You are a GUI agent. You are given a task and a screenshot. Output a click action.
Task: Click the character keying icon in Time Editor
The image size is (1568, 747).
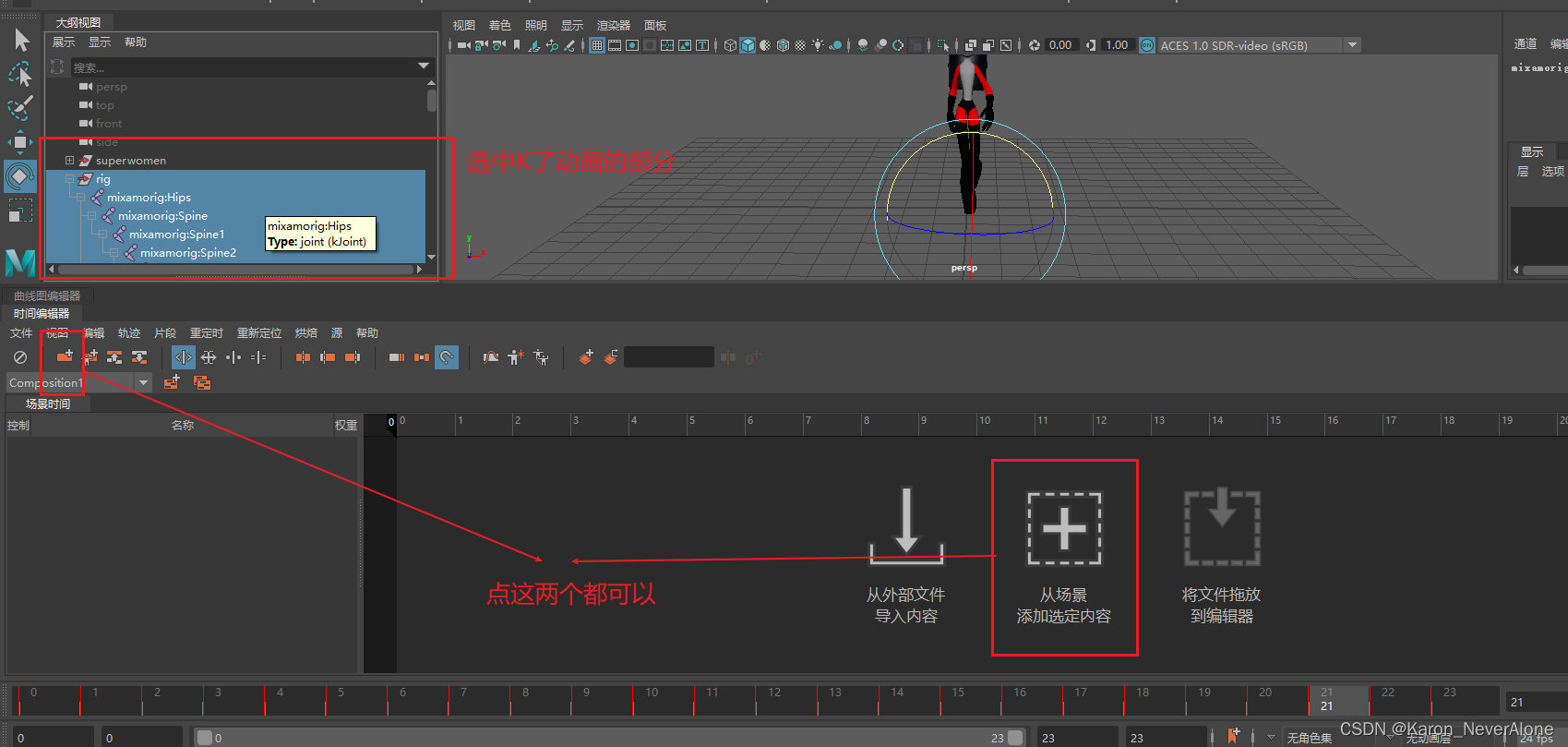click(515, 357)
